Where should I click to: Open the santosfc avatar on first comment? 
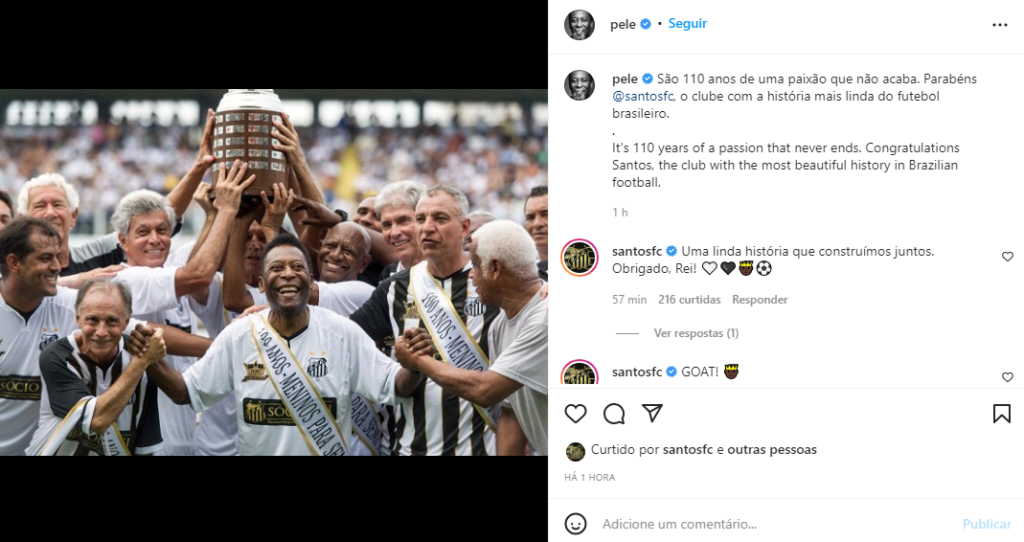(x=579, y=258)
